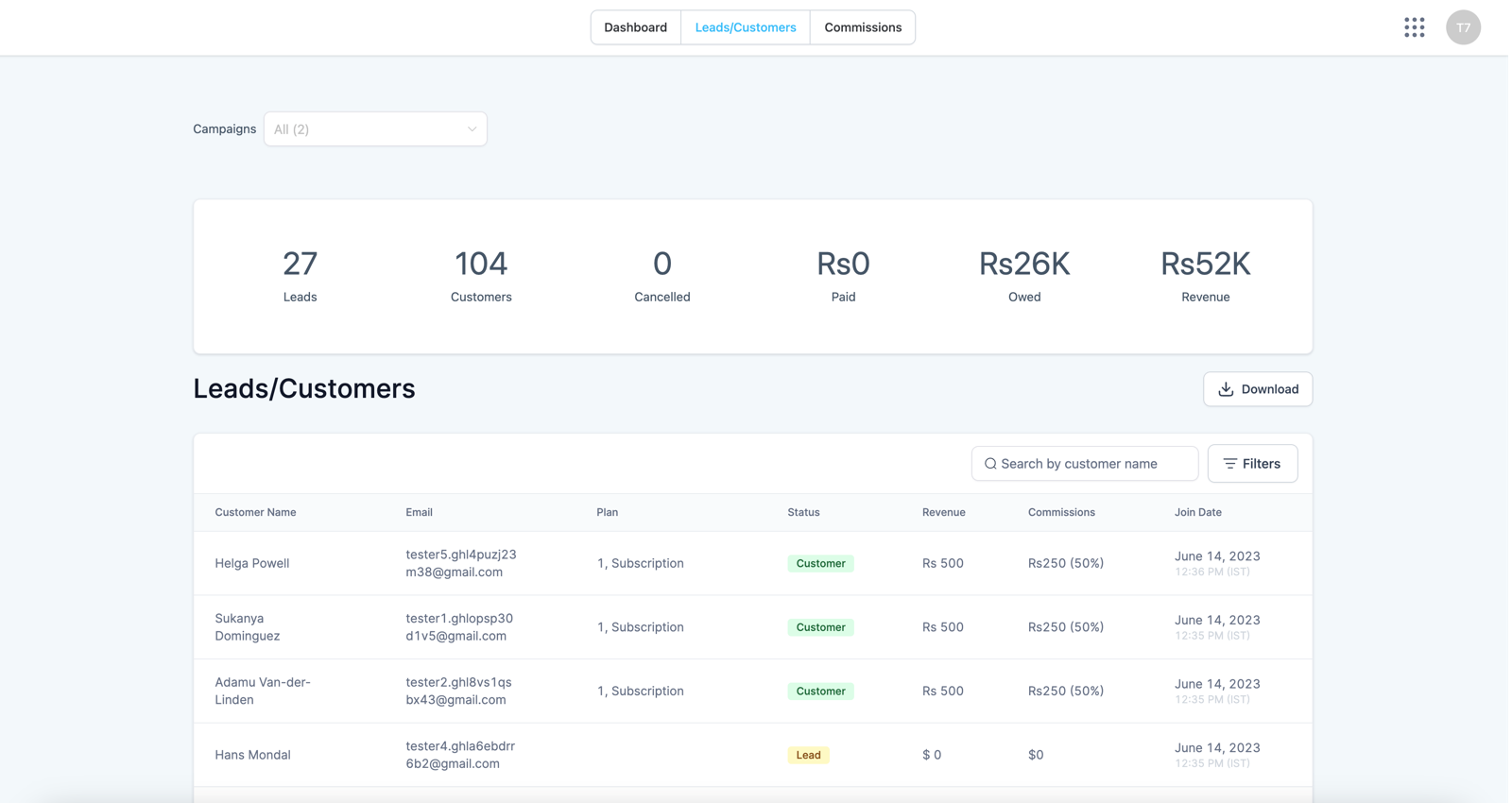
Task: Focus the Search by customer name field
Action: [1085, 464]
